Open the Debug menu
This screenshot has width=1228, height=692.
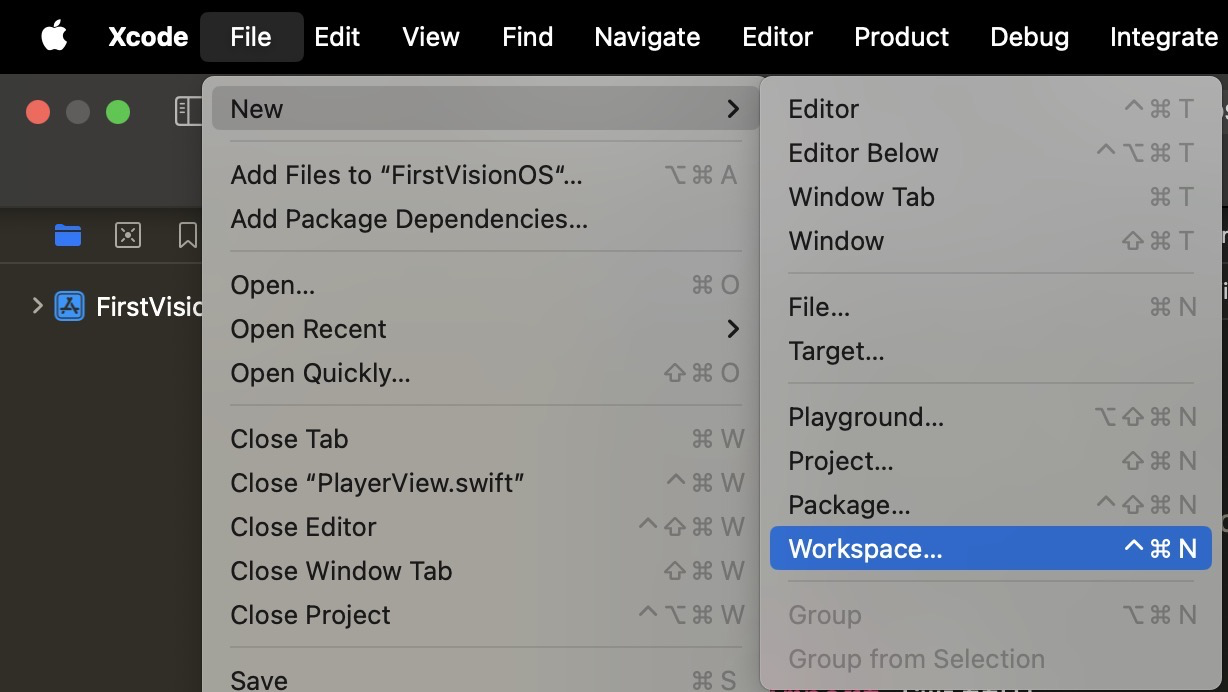tap(1030, 37)
